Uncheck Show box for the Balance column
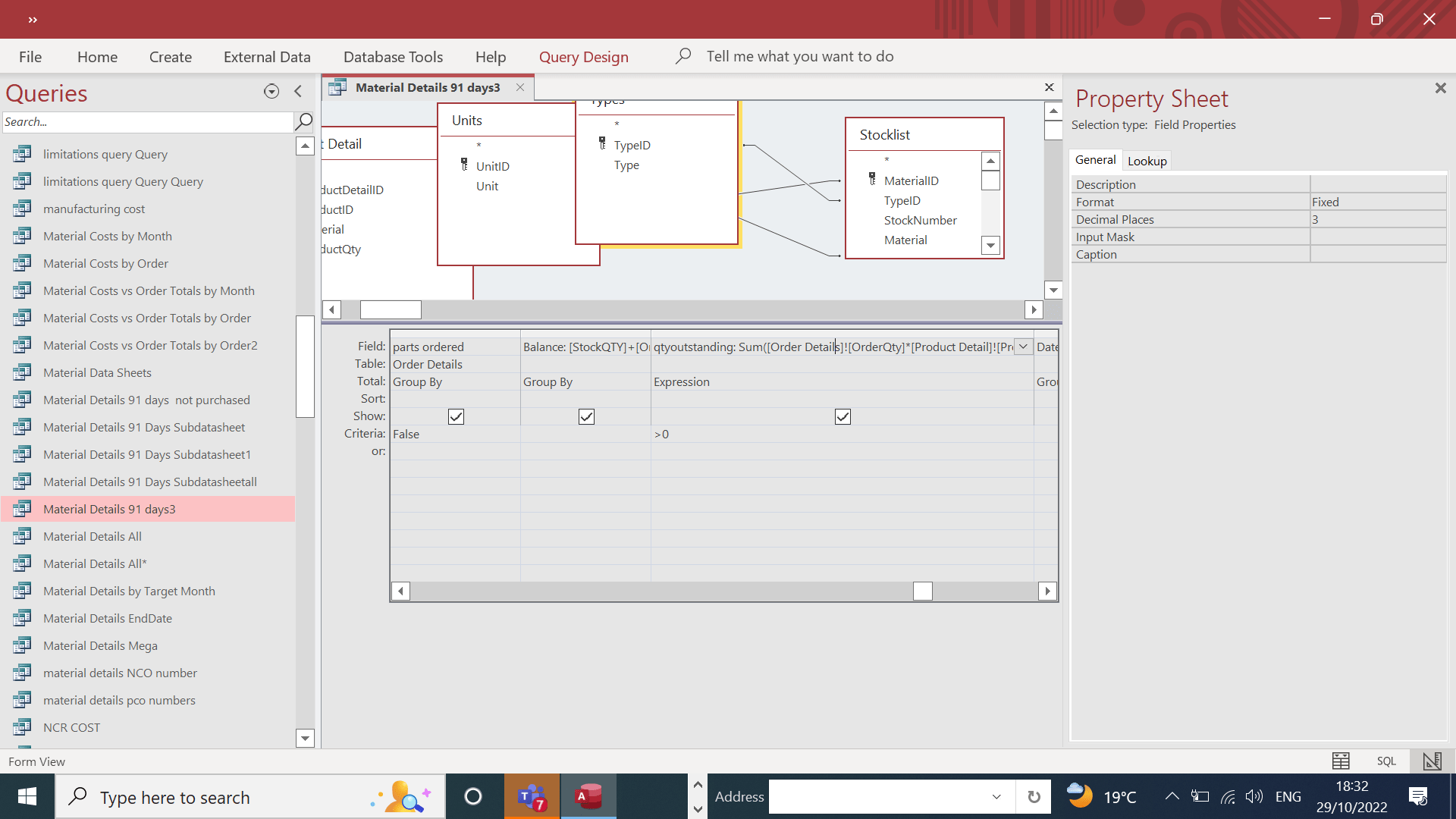This screenshot has width=1456, height=819. pos(586,416)
